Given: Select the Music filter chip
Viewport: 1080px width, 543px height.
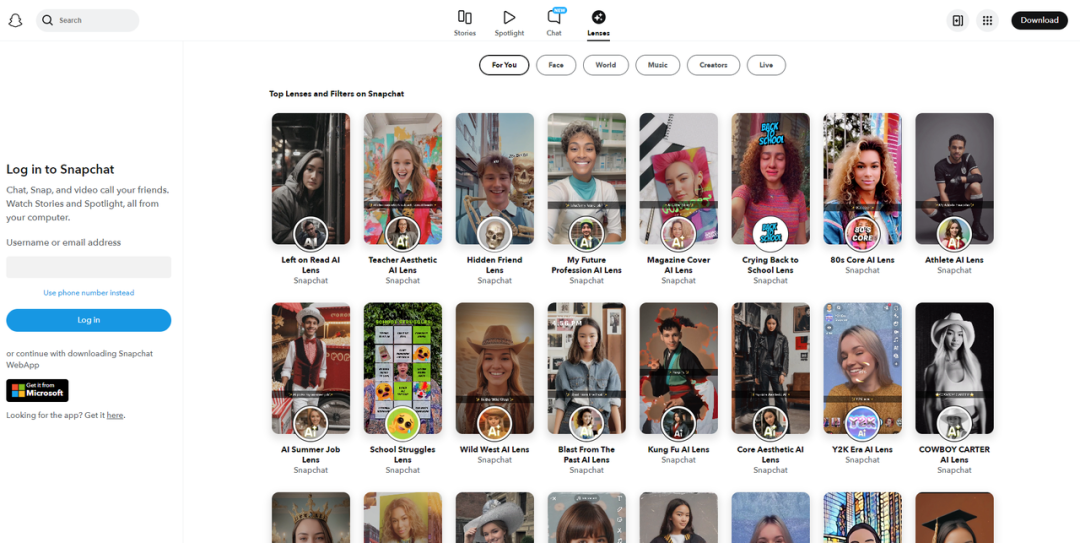Looking at the screenshot, I should click(658, 65).
